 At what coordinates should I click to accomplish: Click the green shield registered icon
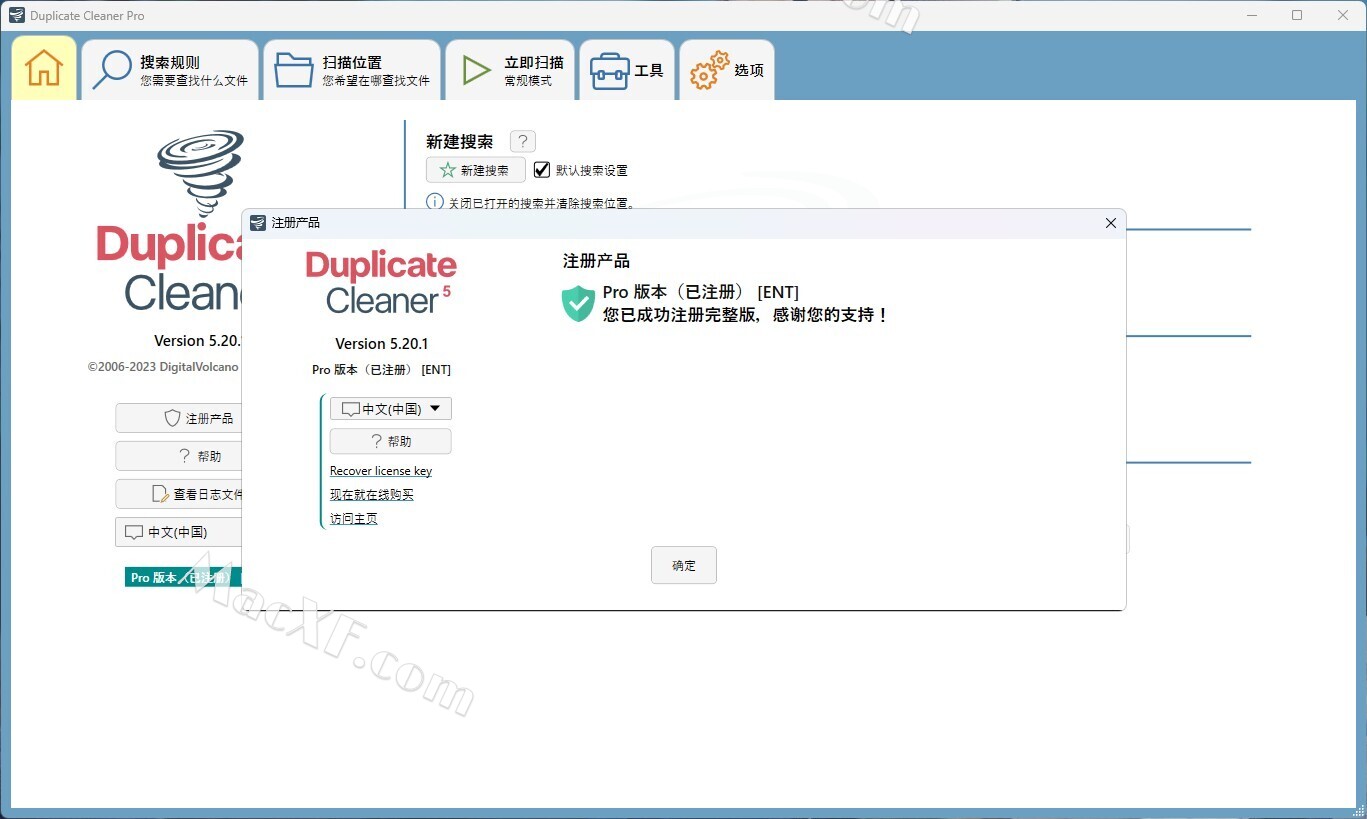[578, 303]
